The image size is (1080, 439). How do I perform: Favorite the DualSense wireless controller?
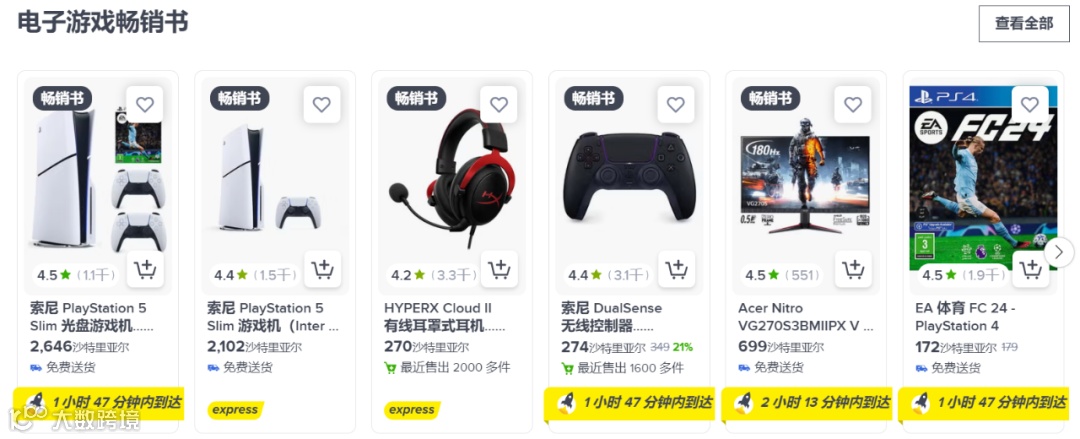coord(676,105)
